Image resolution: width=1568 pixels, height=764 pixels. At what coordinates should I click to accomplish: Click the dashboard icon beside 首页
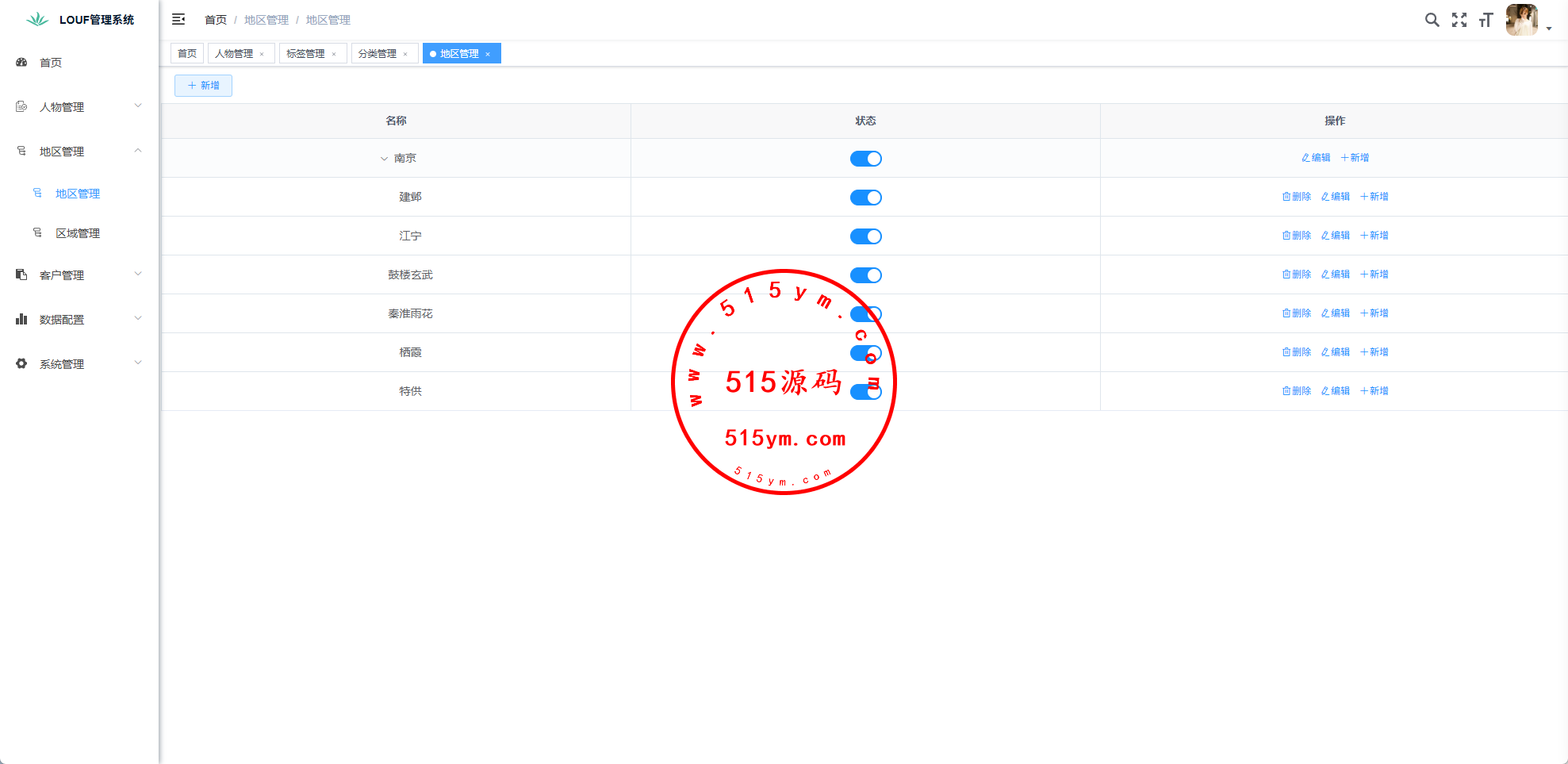pos(21,62)
